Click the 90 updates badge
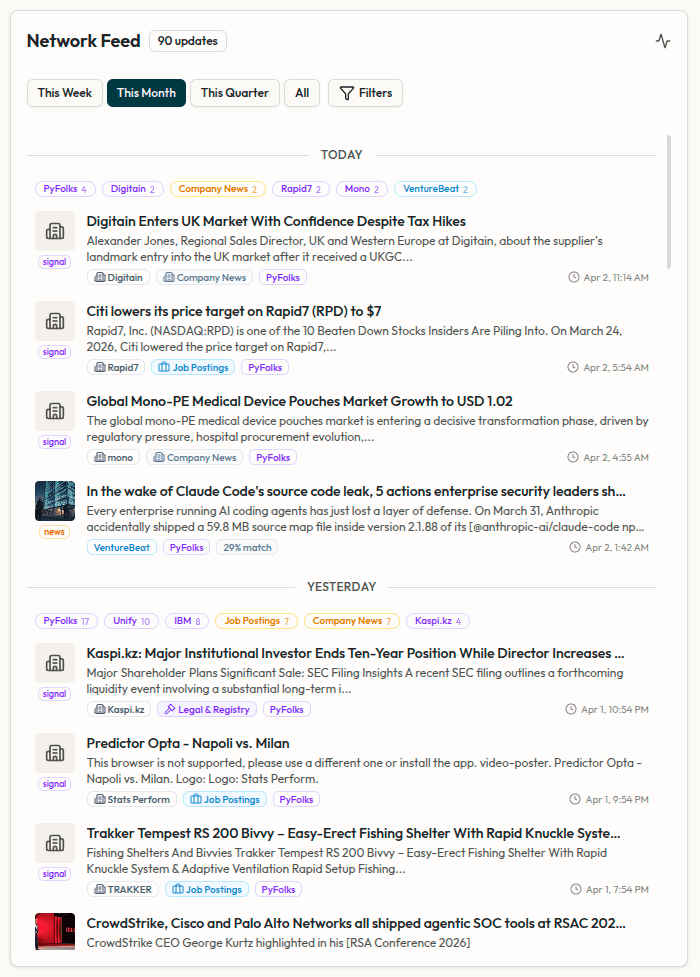The width and height of the screenshot is (700, 977). 188,41
